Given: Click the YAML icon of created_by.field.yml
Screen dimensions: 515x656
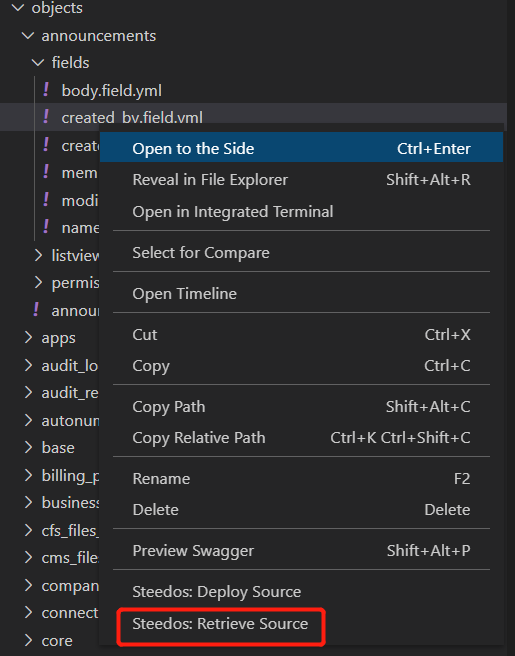Looking at the screenshot, I should point(46,117).
